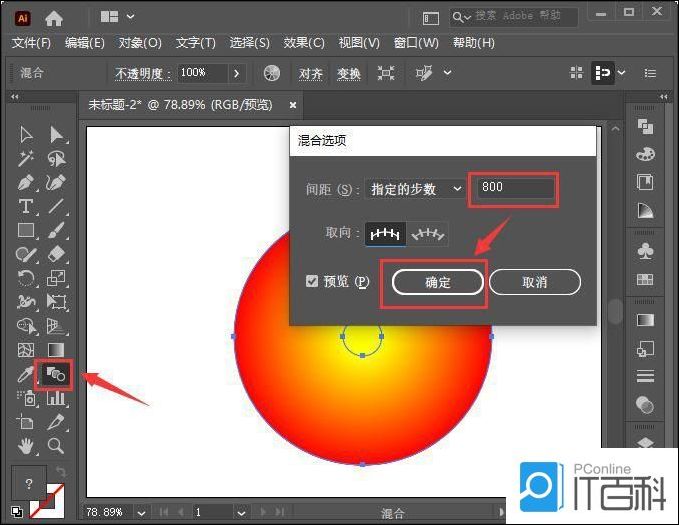This screenshot has width=679, height=525.
Task: Choose the Shaper tool
Action: tap(26, 254)
